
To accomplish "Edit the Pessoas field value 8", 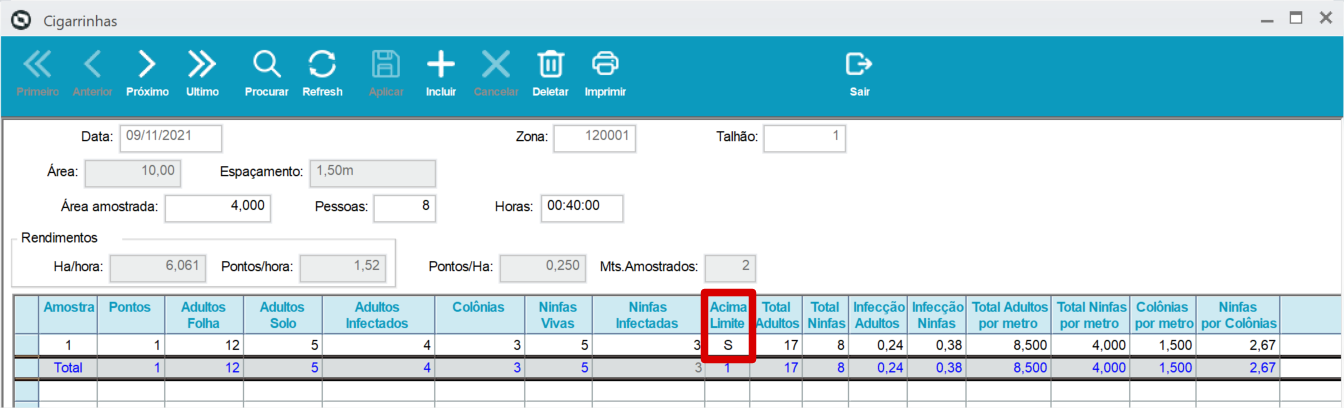I will pos(405,208).
